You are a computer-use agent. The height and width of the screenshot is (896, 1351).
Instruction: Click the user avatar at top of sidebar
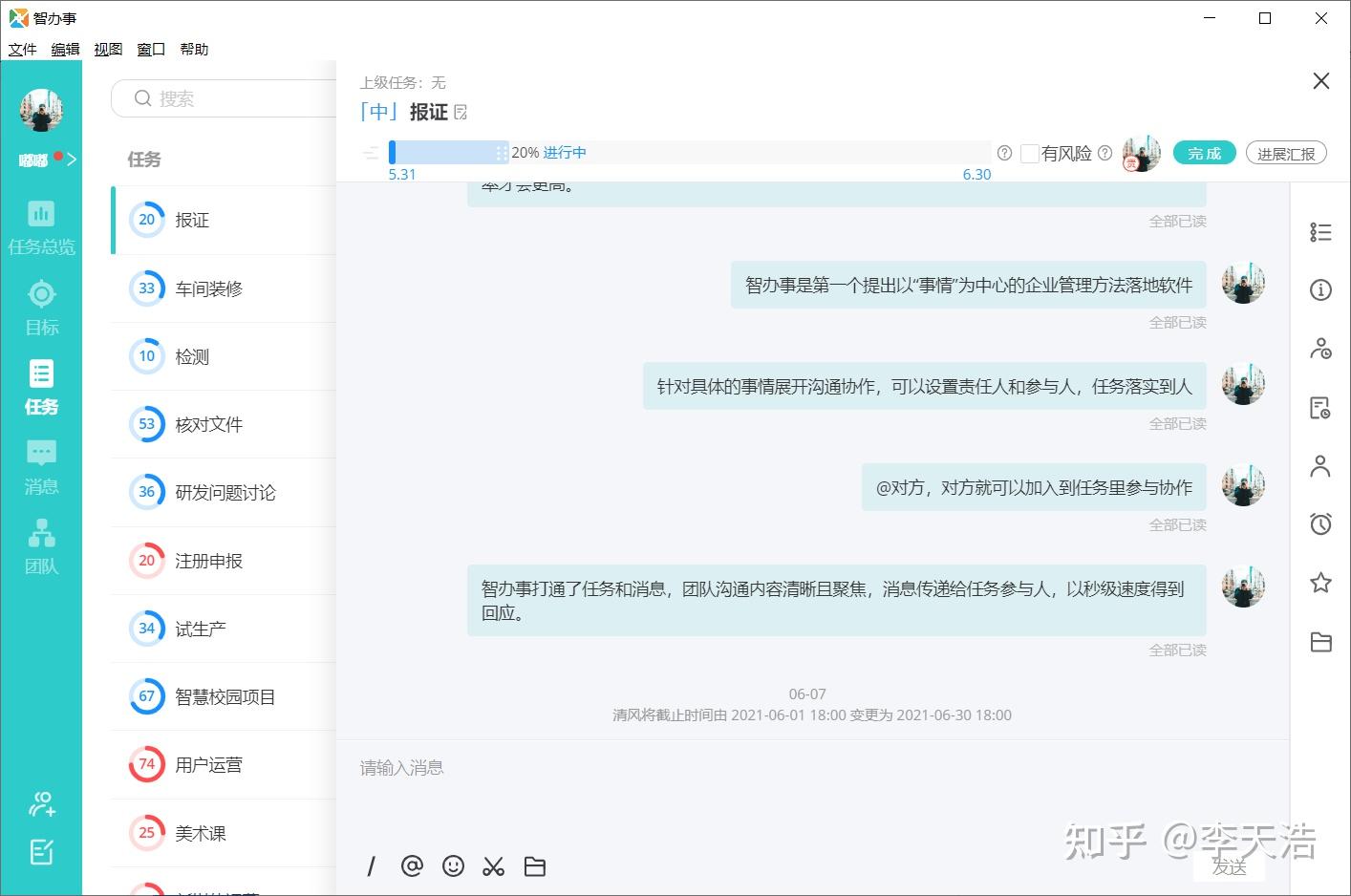(41, 110)
